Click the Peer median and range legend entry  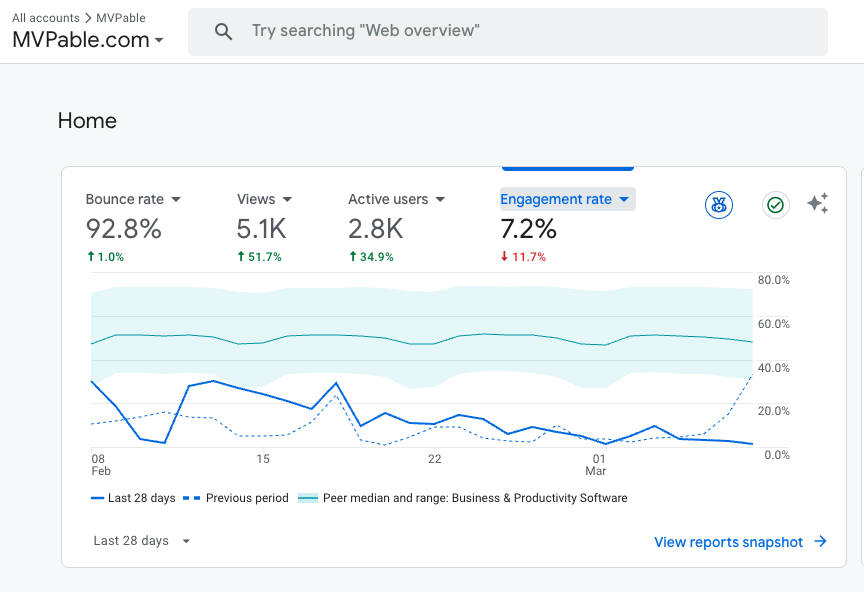(462, 498)
